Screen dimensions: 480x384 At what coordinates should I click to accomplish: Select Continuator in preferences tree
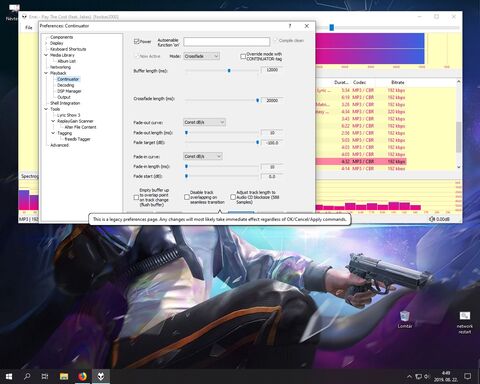tap(68, 79)
